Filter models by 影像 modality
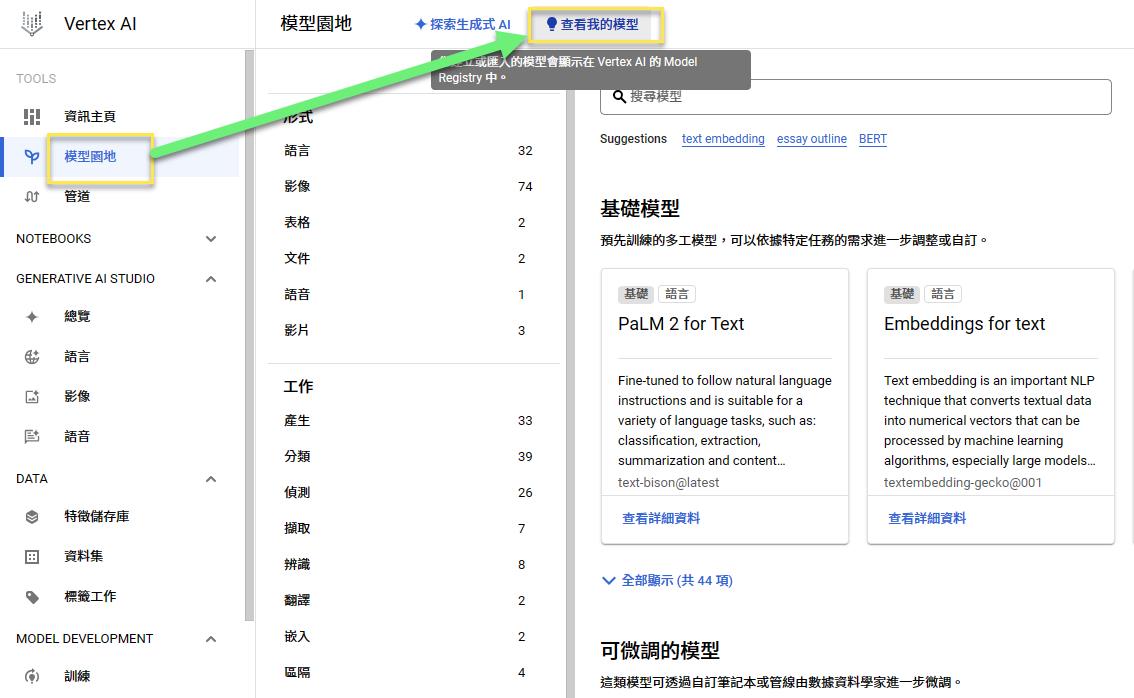Image resolution: width=1134 pixels, height=698 pixels. click(297, 187)
